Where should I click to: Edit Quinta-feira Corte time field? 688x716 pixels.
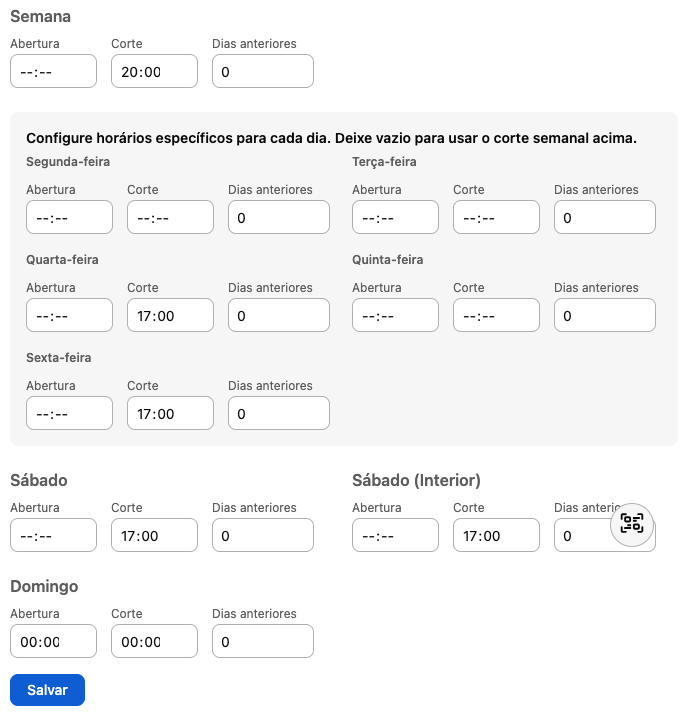click(x=496, y=315)
